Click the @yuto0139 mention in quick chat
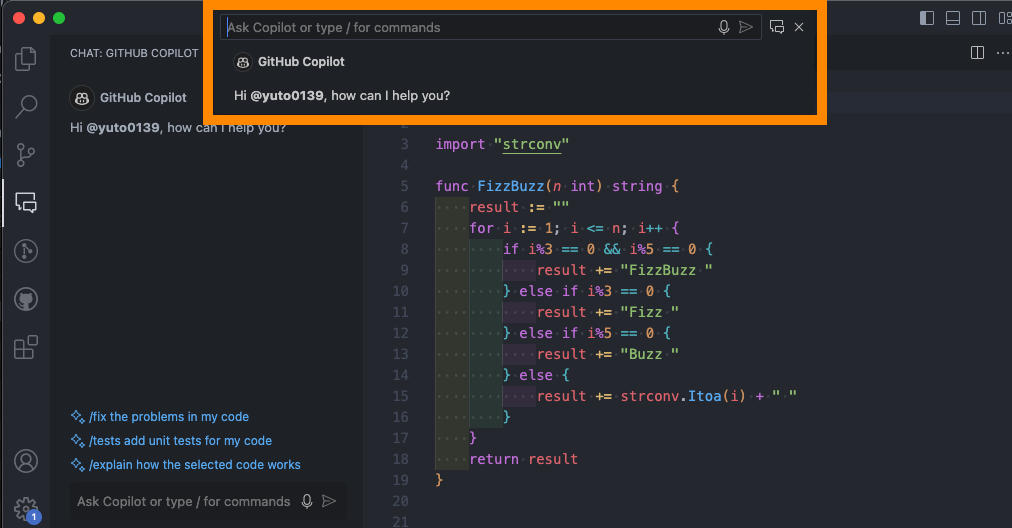This screenshot has height=528, width=1012. tap(287, 96)
